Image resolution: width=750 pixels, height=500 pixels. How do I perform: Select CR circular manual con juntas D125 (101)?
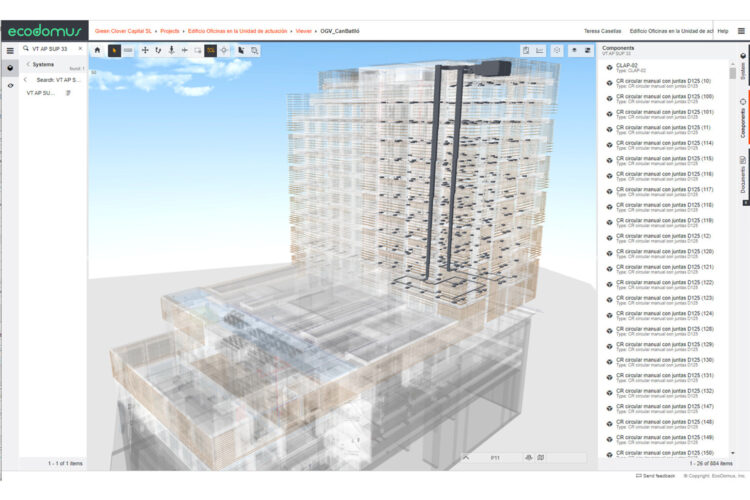[x=664, y=114]
